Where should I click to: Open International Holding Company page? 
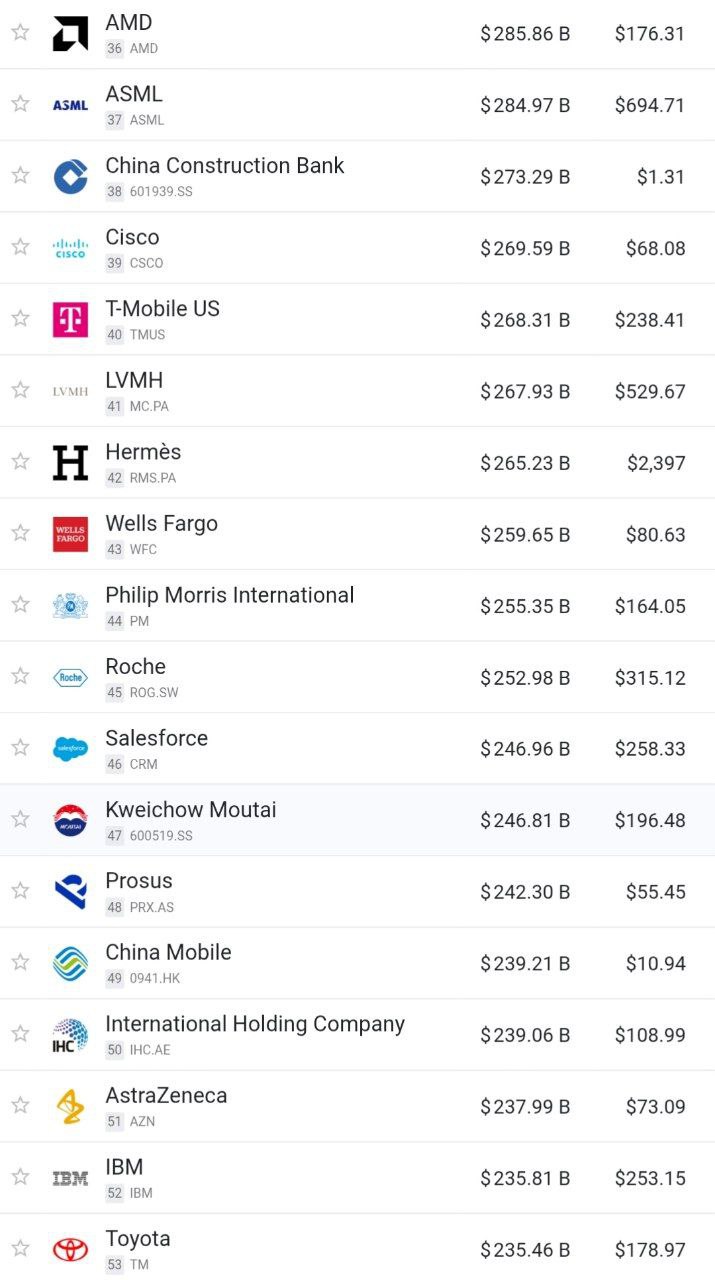pos(254,1024)
